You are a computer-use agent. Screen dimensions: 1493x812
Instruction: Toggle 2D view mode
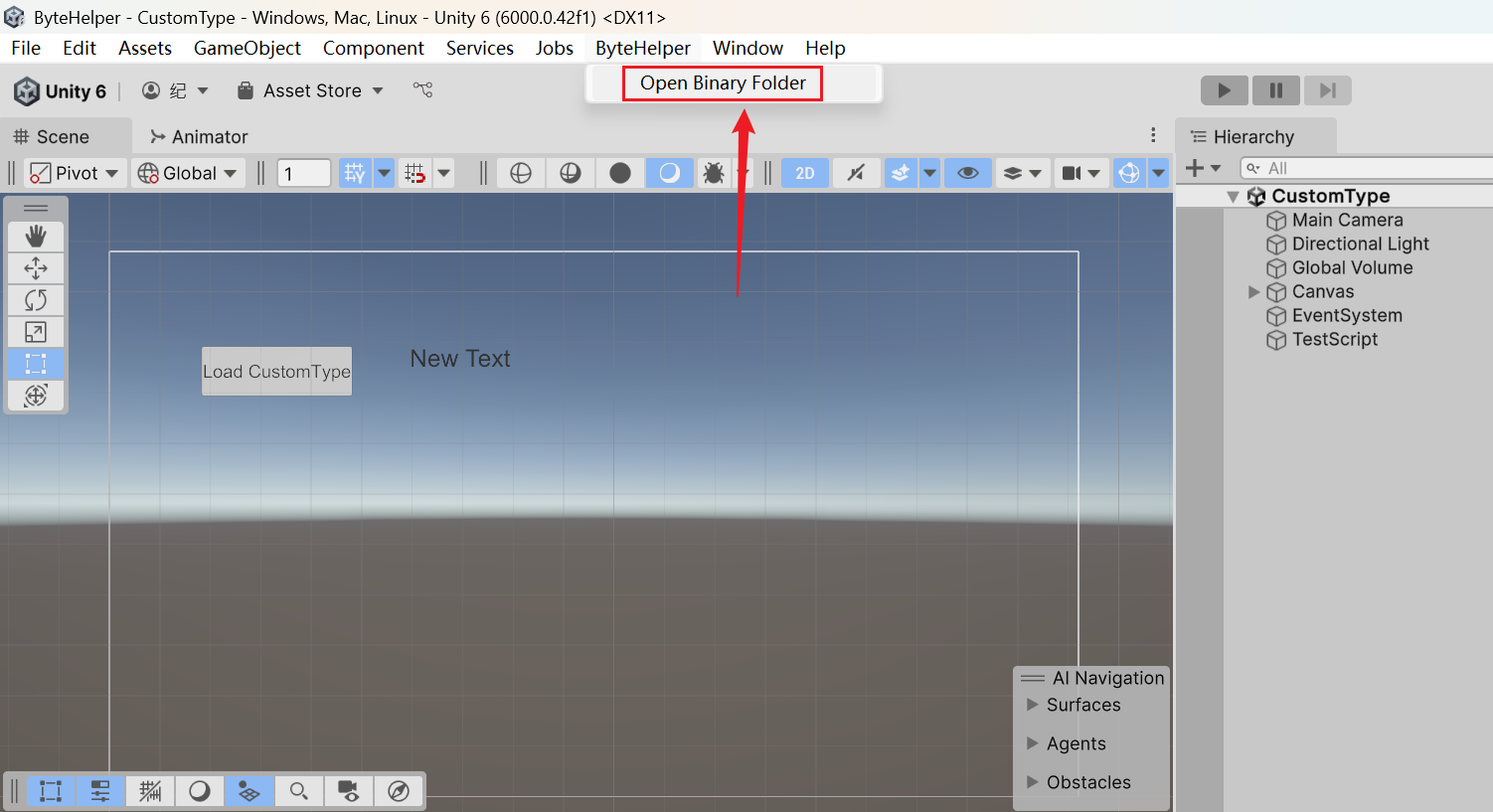(805, 173)
